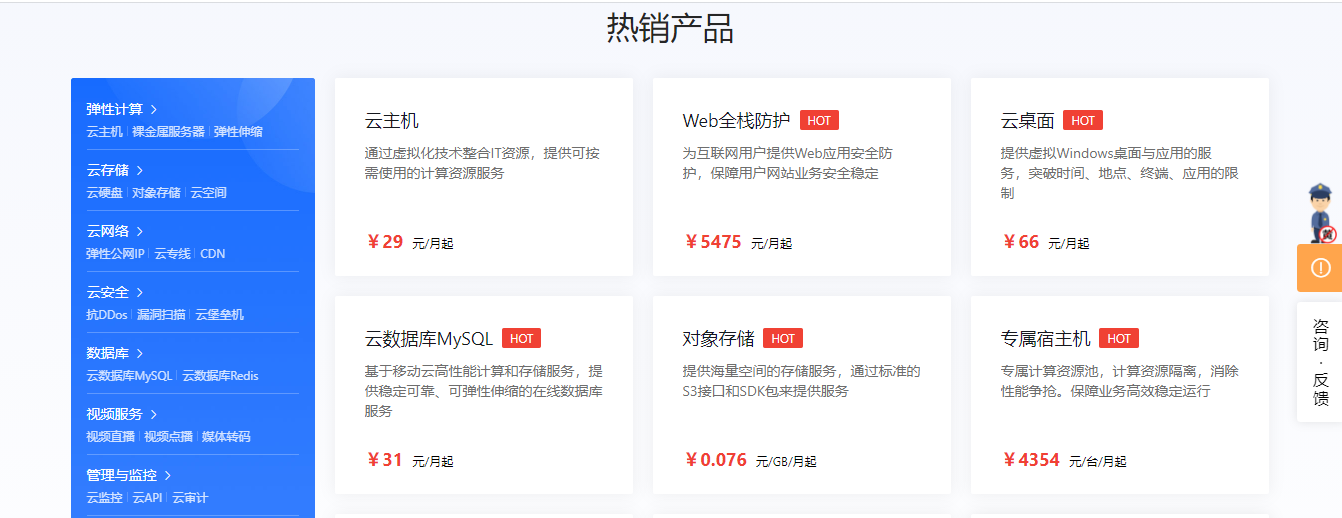The image size is (1342, 518).
Task: Click HOT badge on 云桌面 card
Action: click(x=1083, y=121)
